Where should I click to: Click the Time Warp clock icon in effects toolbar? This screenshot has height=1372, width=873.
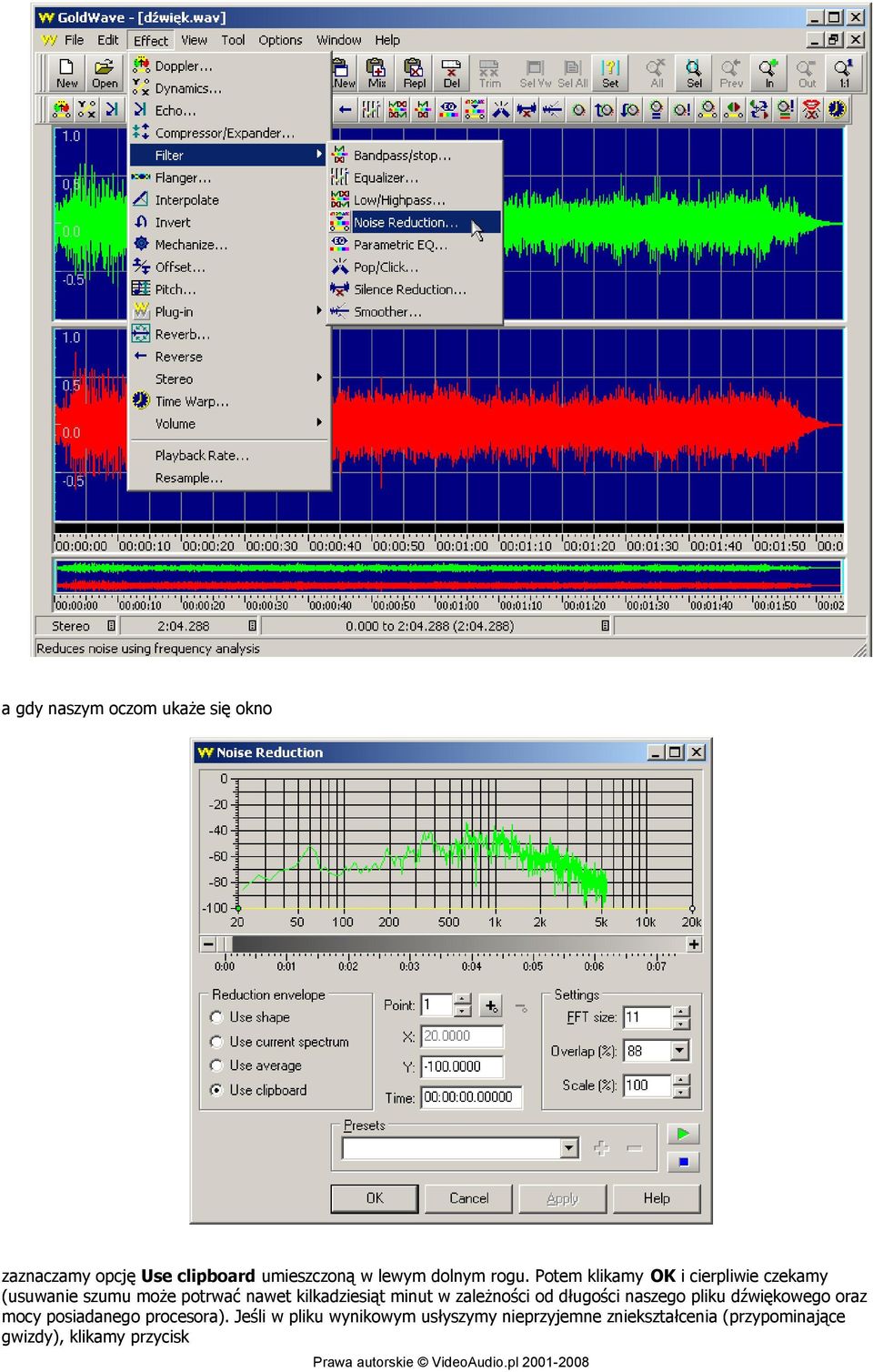(x=837, y=110)
